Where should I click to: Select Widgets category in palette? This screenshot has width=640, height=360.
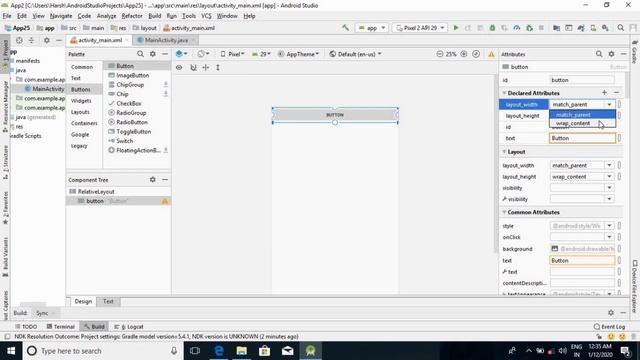click(x=81, y=100)
